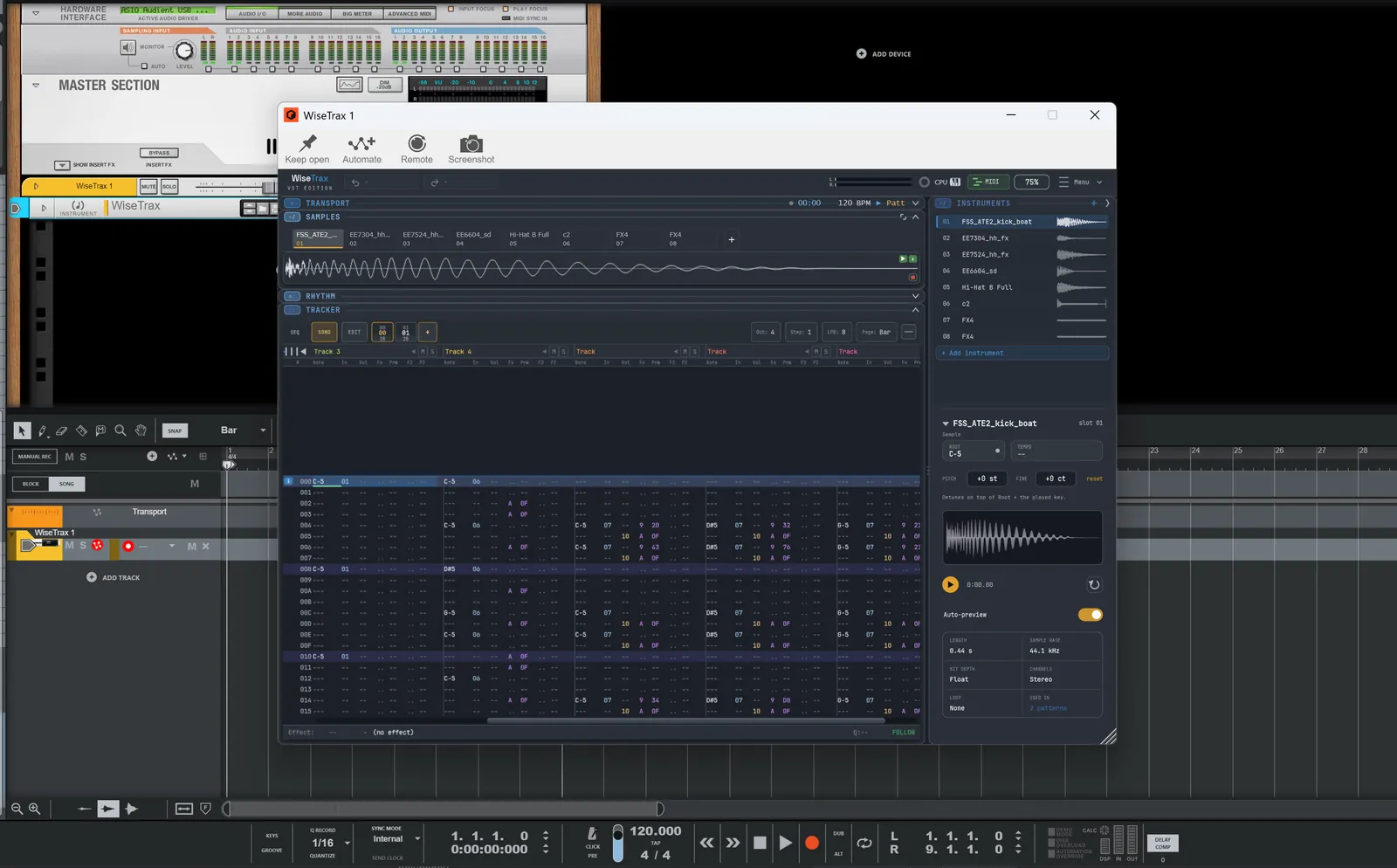Click ADD TRACK in the sequencer
Screen dimensions: 1397x868
point(114,578)
